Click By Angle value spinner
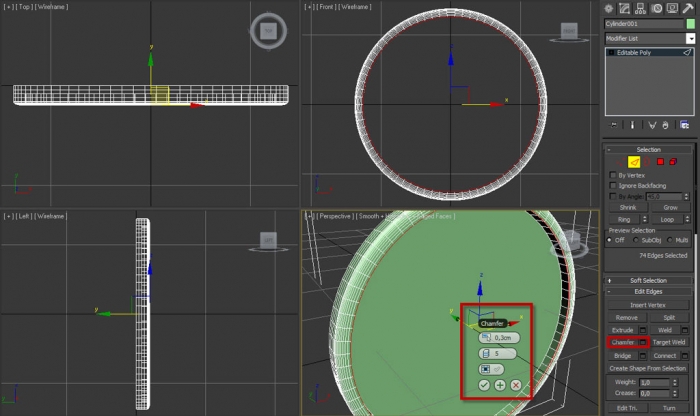Viewport: 700px width, 416px height. (x=687, y=196)
